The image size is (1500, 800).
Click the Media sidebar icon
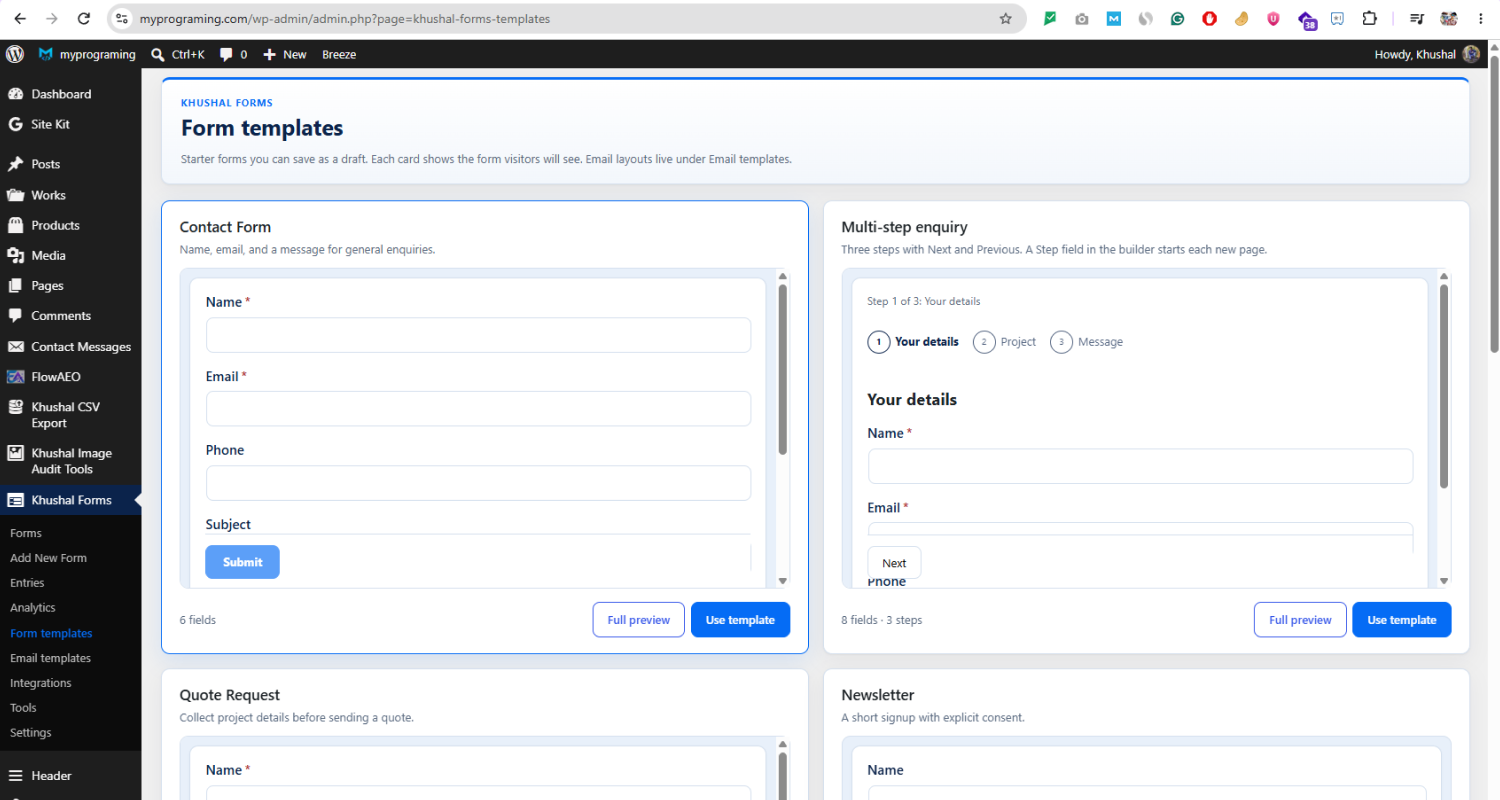click(x=15, y=255)
